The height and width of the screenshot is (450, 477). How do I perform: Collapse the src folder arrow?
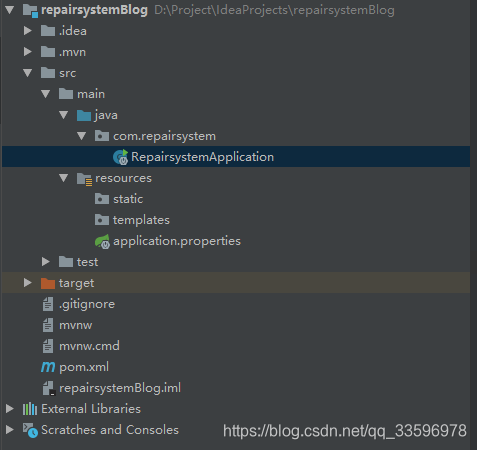coord(28,73)
